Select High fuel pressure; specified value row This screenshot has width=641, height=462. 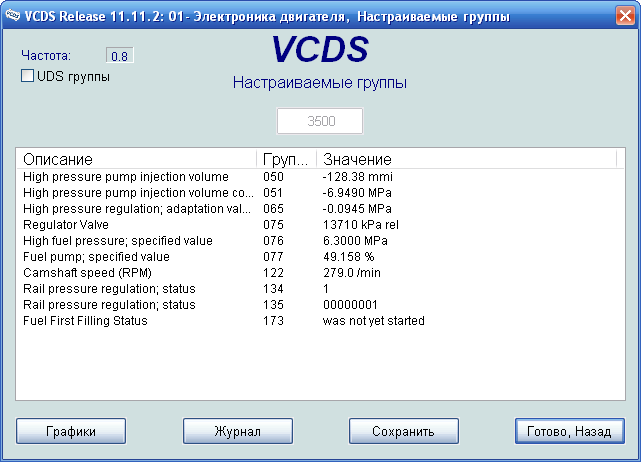click(x=320, y=240)
